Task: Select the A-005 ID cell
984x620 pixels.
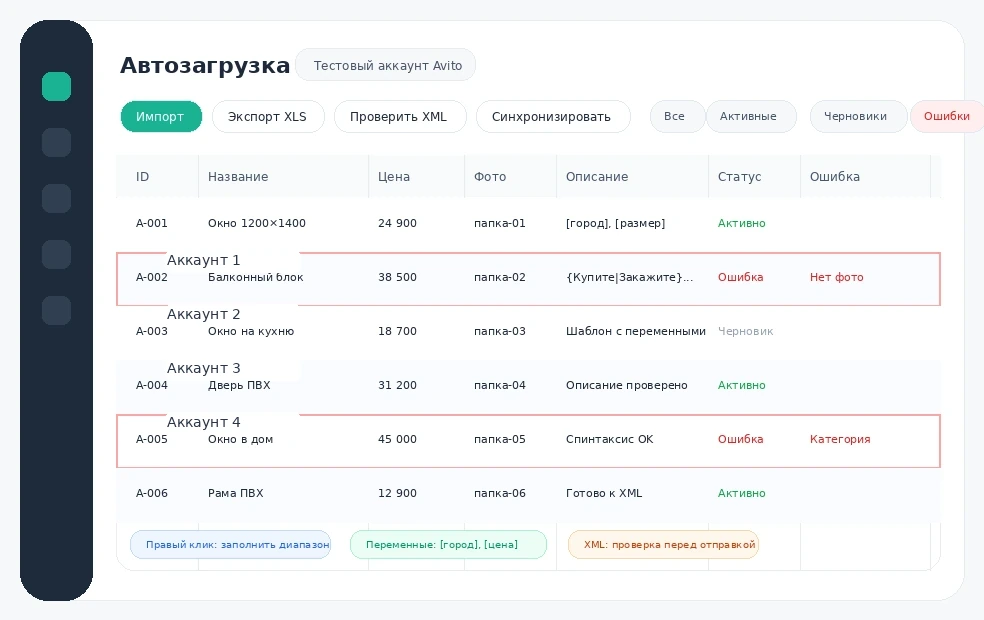Action: click(152, 439)
